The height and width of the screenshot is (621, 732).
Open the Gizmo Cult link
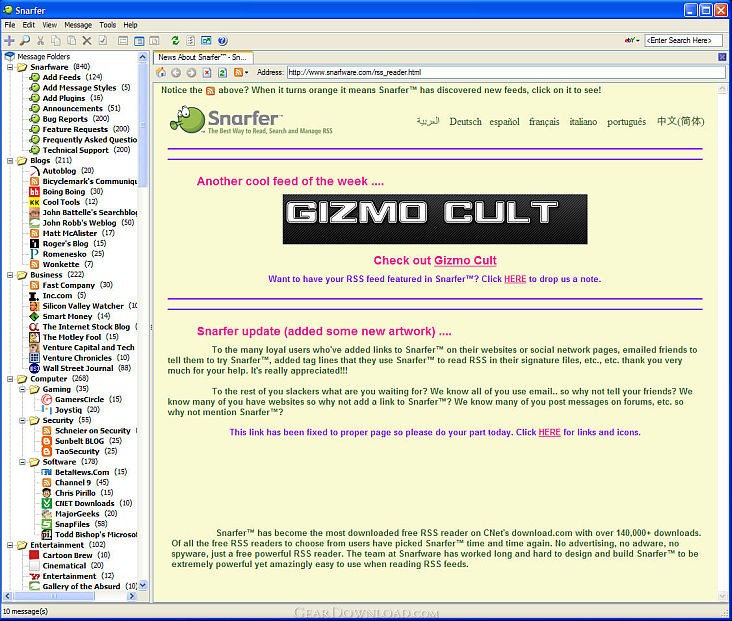point(465,261)
